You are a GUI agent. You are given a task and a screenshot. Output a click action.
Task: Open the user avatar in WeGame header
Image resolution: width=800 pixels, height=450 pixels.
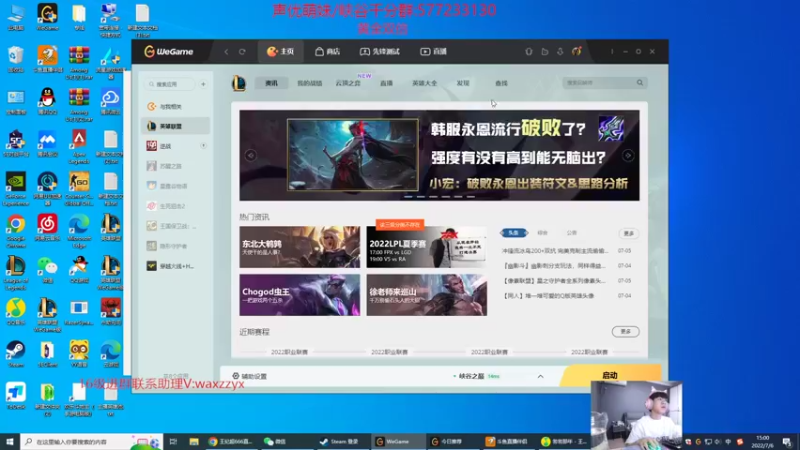(x=577, y=51)
